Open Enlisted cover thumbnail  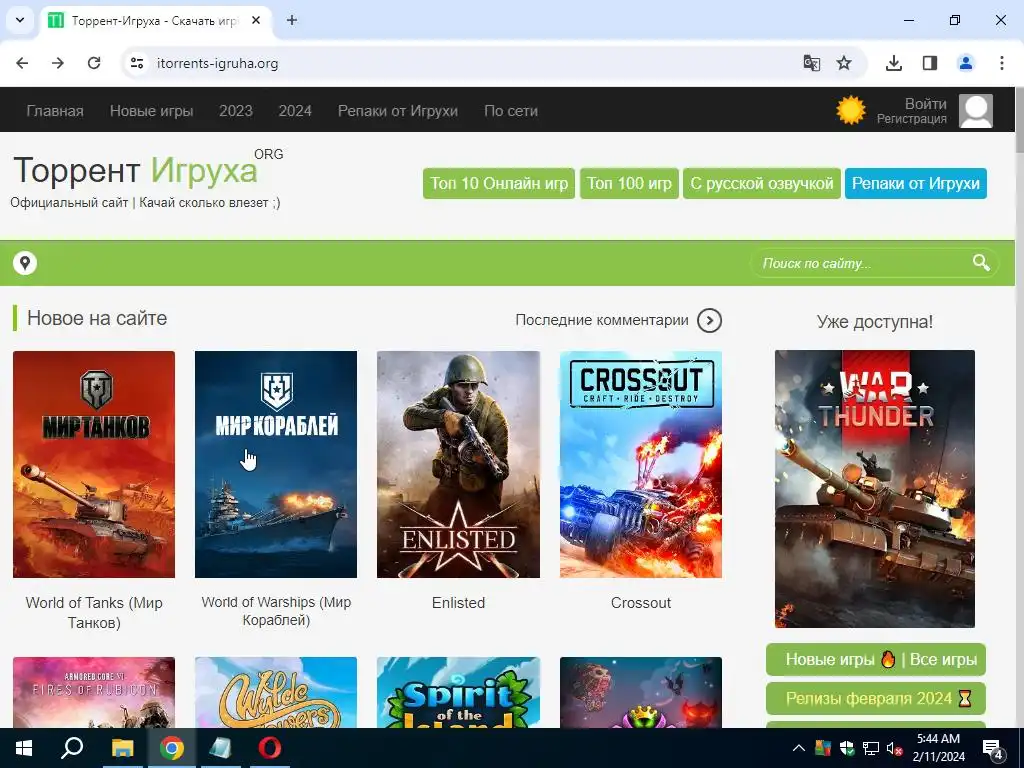point(458,464)
